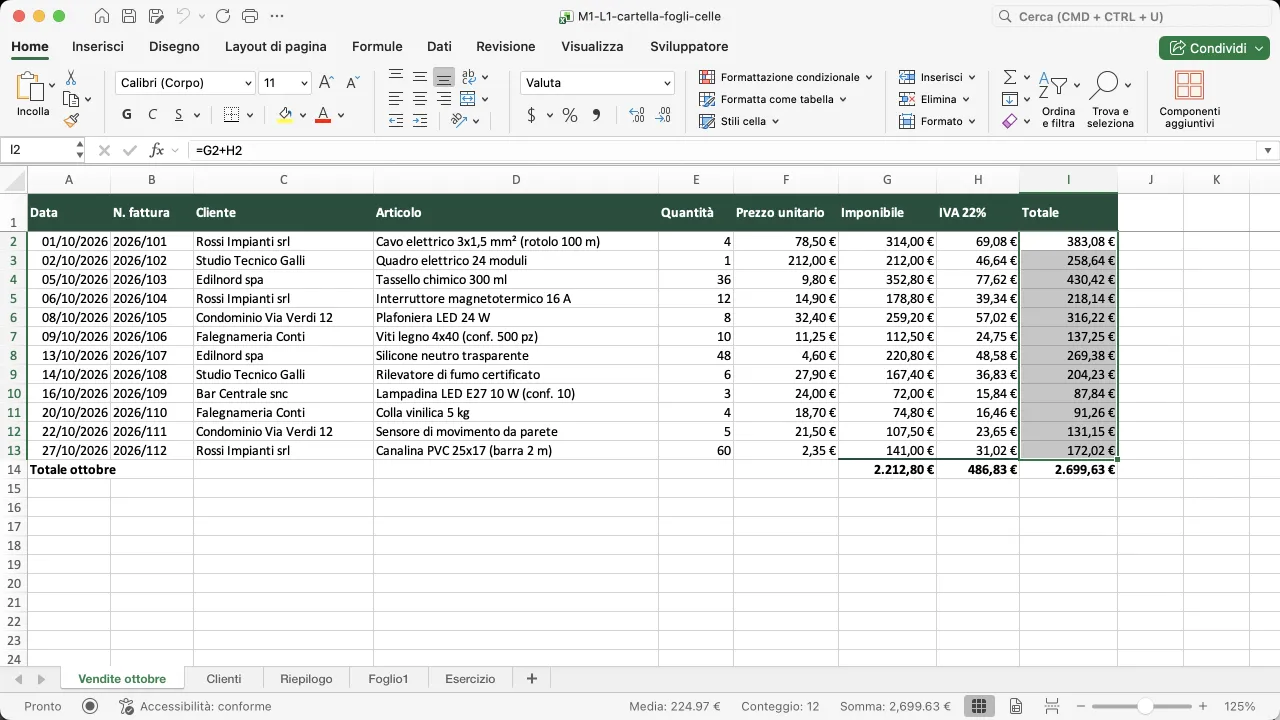Toggle underline S formatting

179,115
